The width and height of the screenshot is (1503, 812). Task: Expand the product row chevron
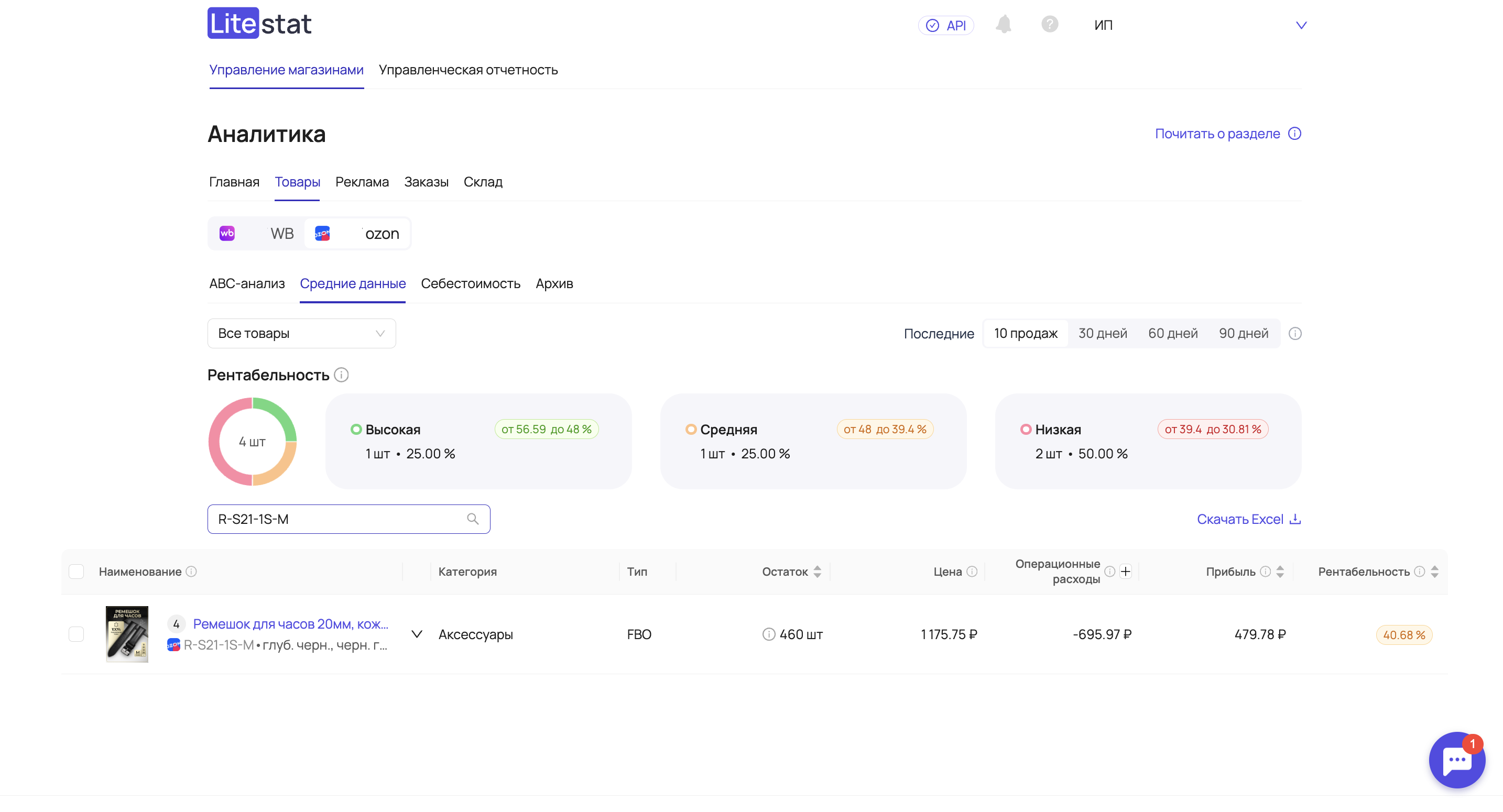(417, 634)
